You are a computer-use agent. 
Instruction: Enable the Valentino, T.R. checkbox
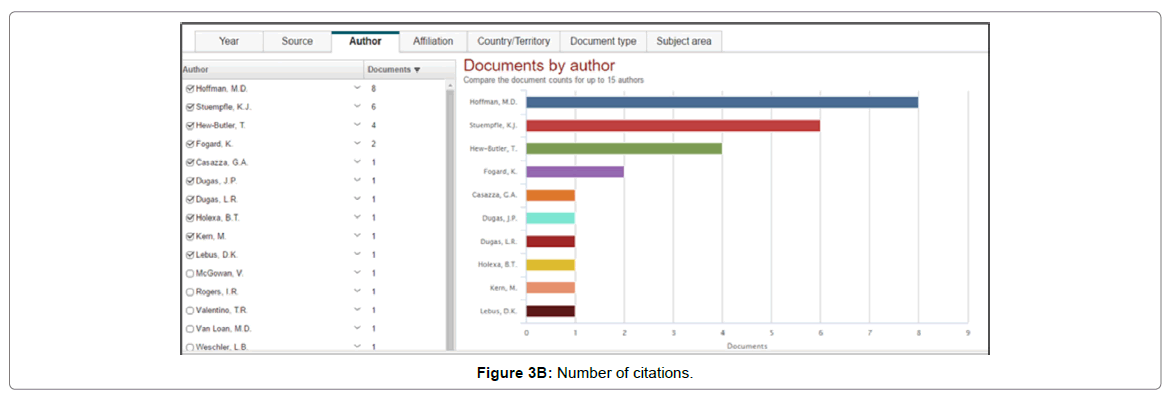click(x=190, y=310)
